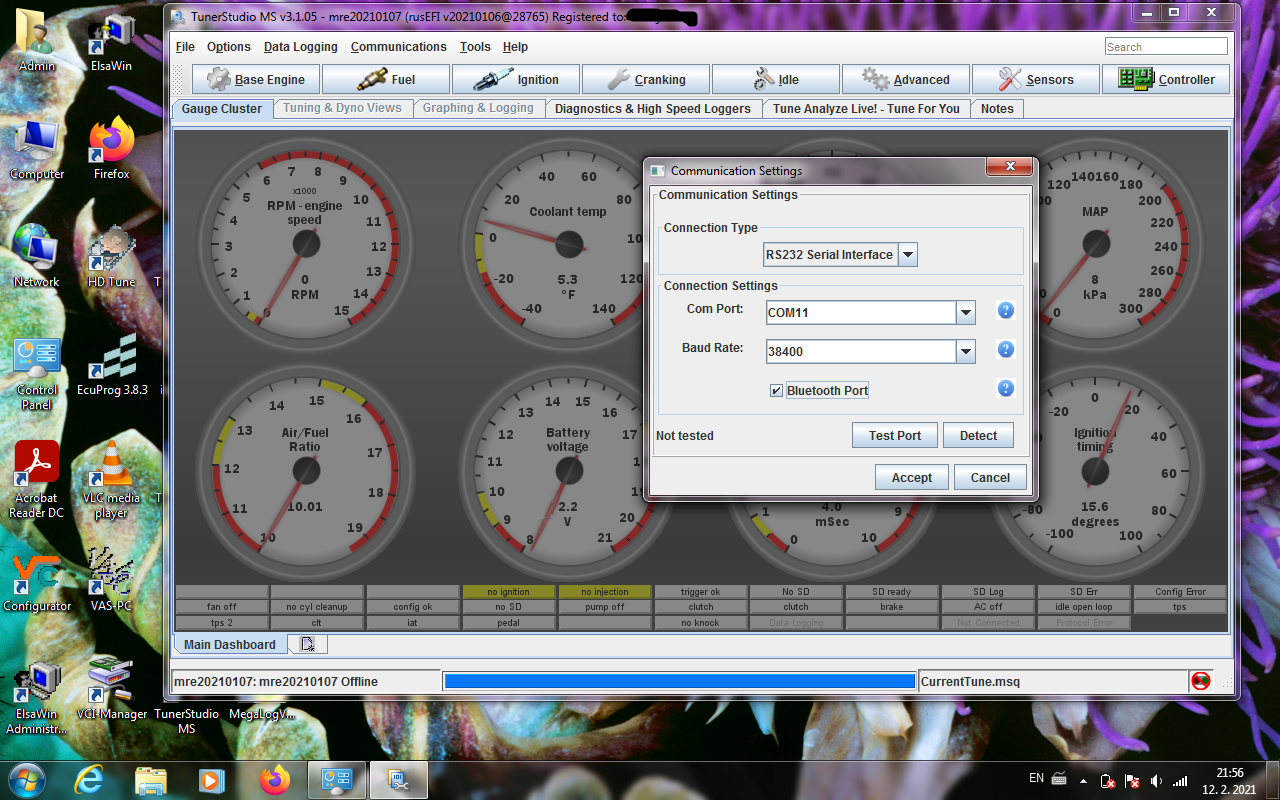Click Cancel in Communication Settings
Viewport: 1280px width, 800px height.
click(990, 477)
